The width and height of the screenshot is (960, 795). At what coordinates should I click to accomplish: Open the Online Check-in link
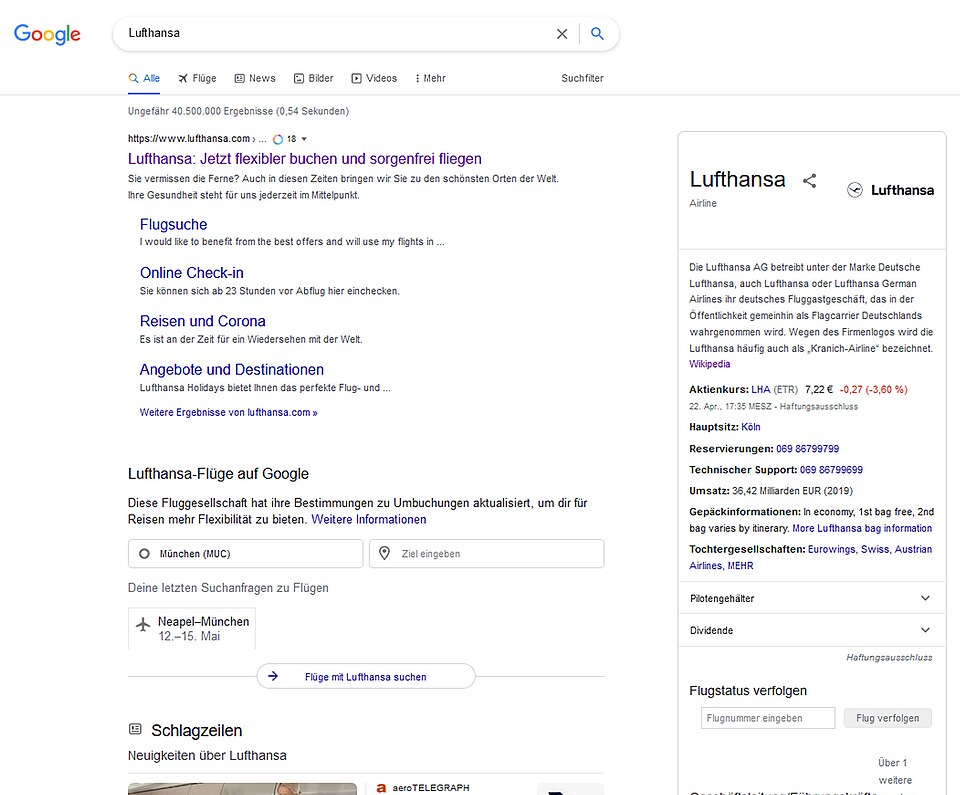coord(191,273)
